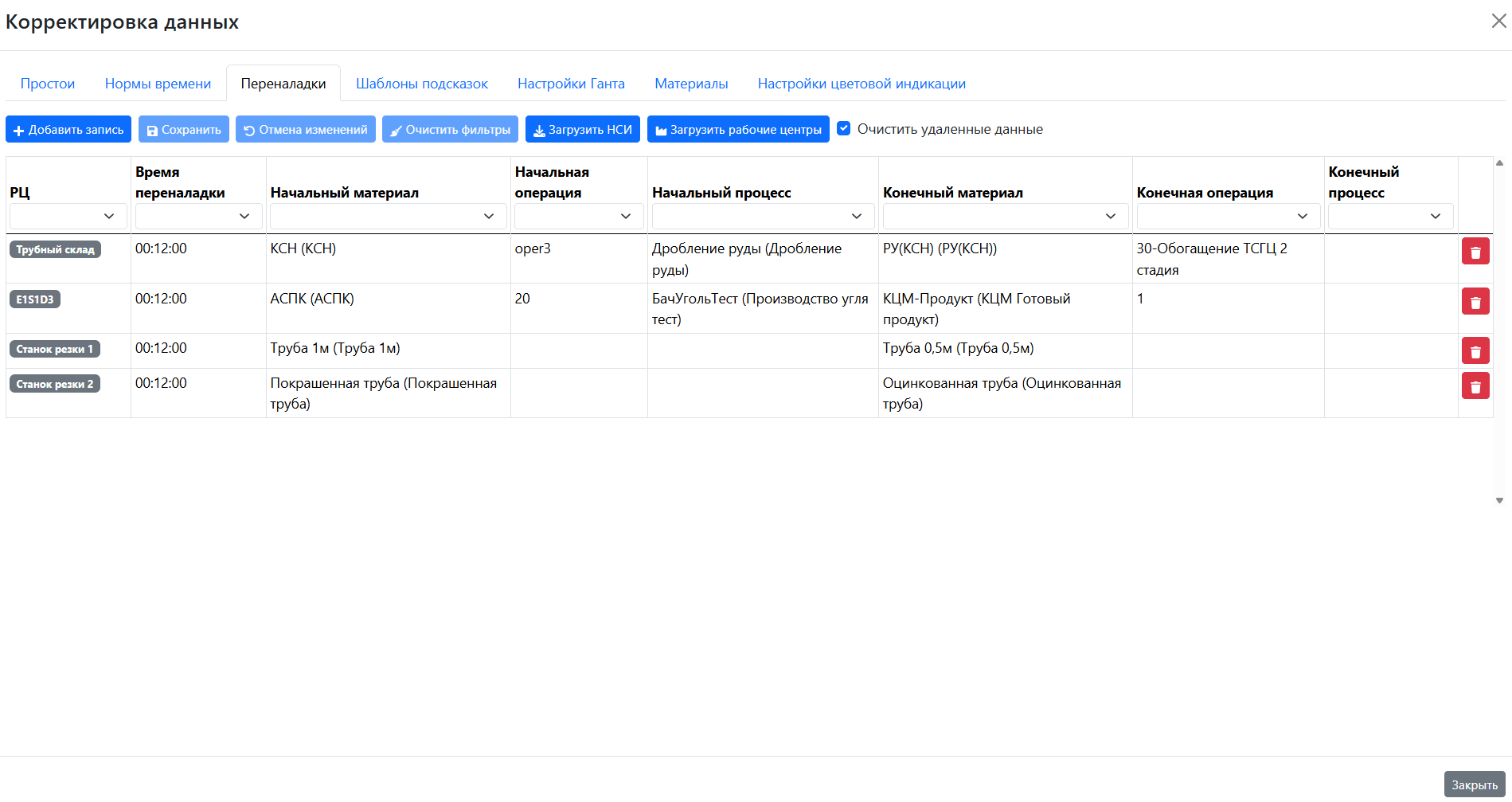
Task: Expand Конечный материал filter dropdown
Action: [1005, 217]
